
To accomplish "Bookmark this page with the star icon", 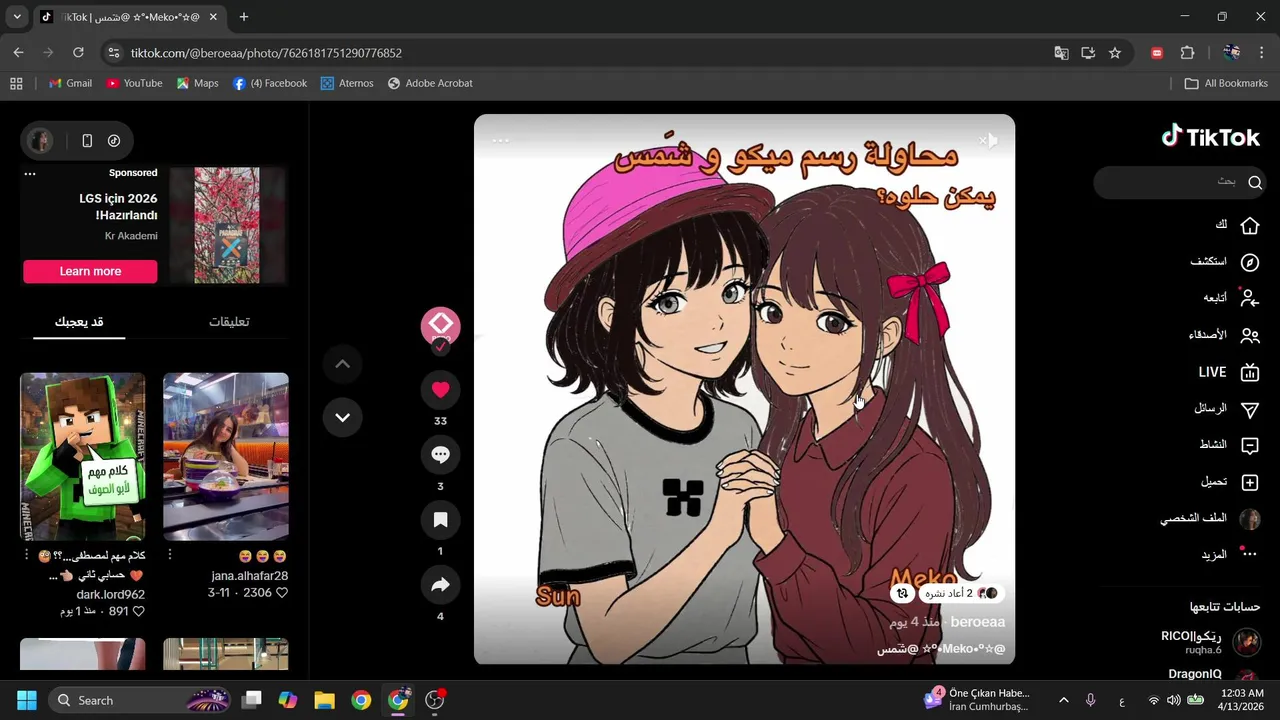I will [x=1115, y=53].
